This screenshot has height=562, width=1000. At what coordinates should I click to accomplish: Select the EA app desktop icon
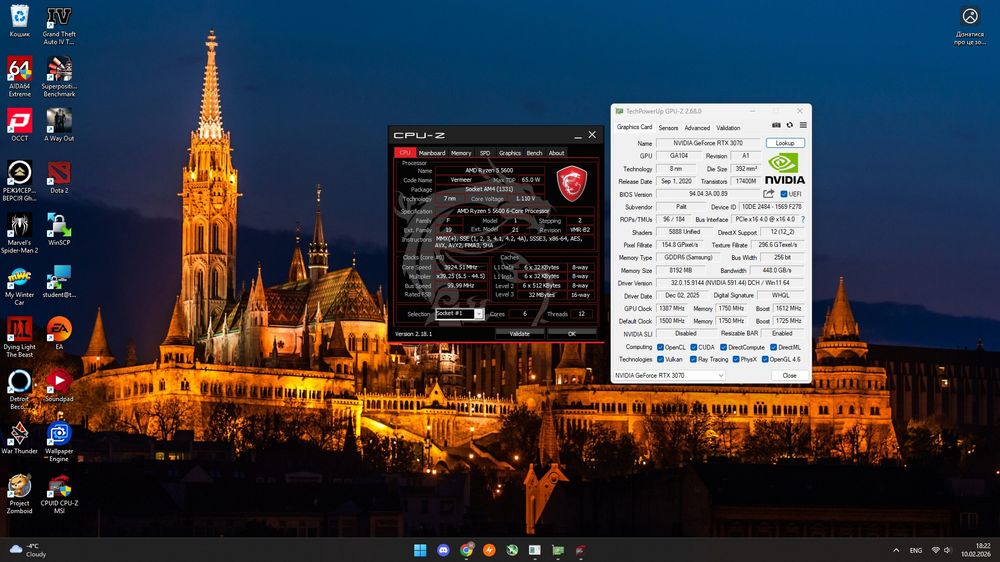tap(59, 334)
